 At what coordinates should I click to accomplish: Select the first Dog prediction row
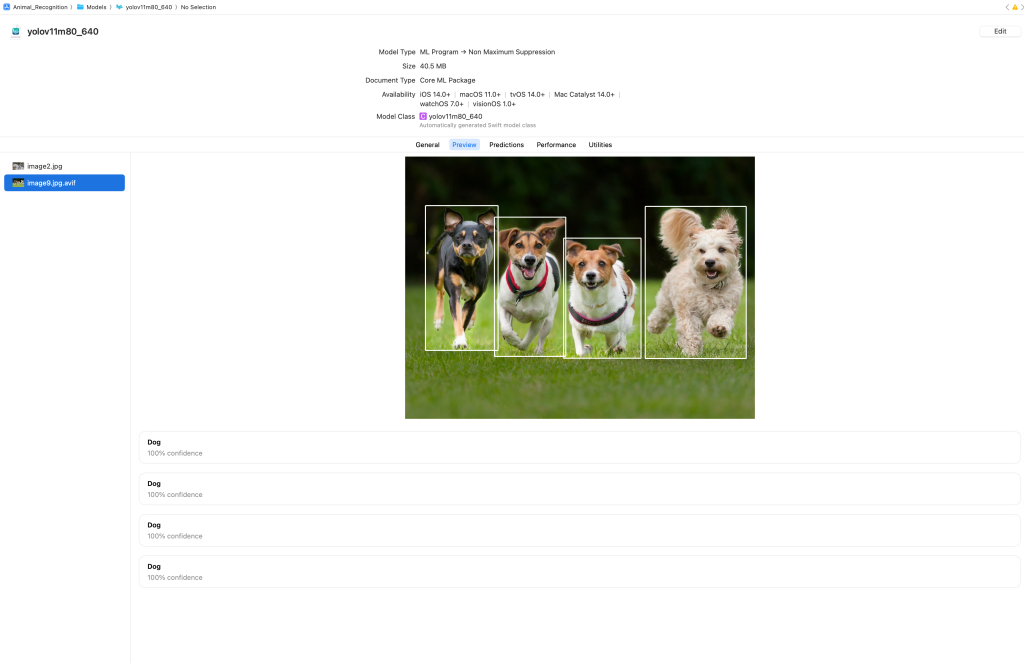pos(579,447)
